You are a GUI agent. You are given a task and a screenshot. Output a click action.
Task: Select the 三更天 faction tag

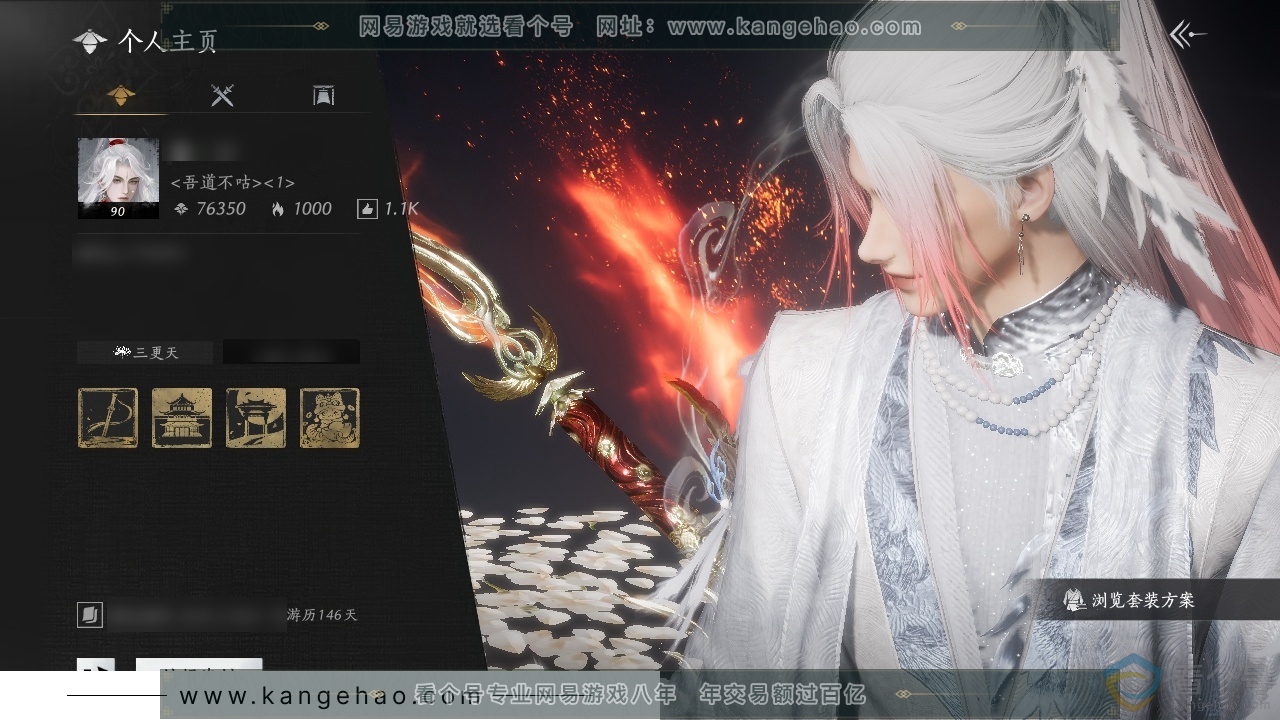coord(145,352)
